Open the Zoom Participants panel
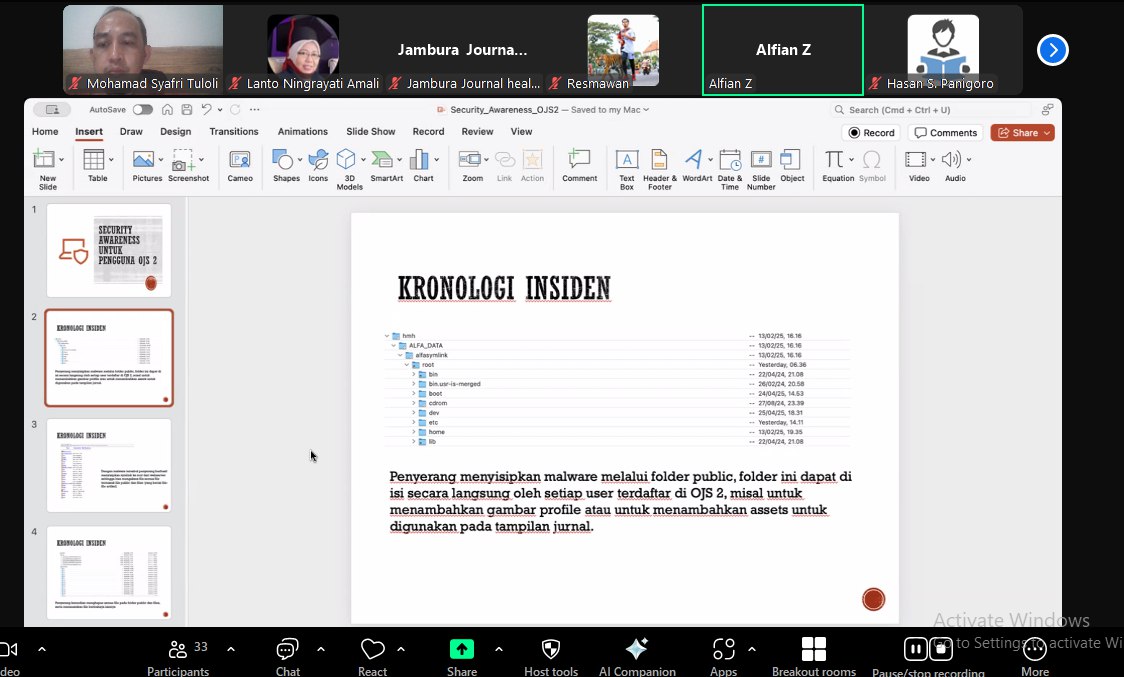1124x677 pixels. click(x=178, y=657)
